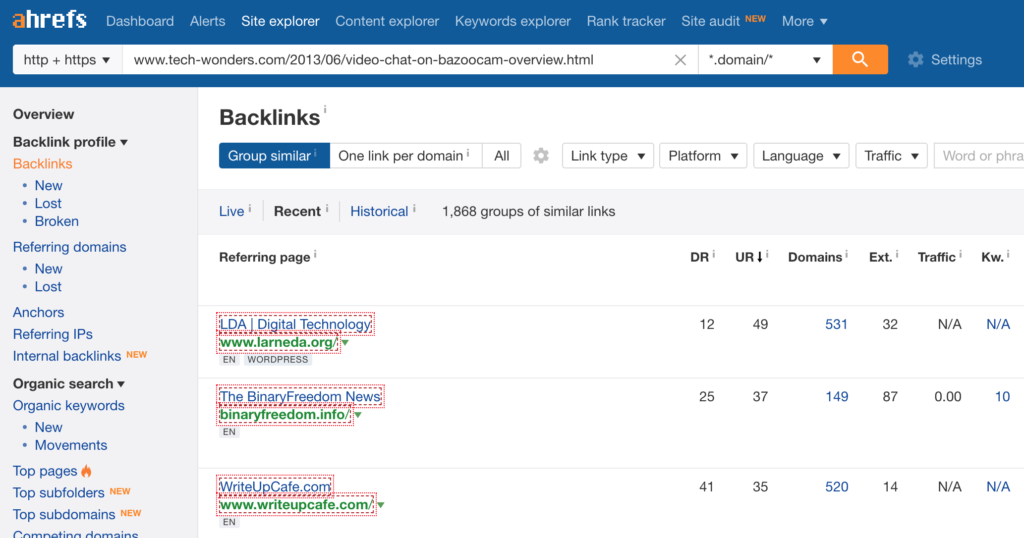
Task: Switch to the Live links tab
Action: pos(231,212)
